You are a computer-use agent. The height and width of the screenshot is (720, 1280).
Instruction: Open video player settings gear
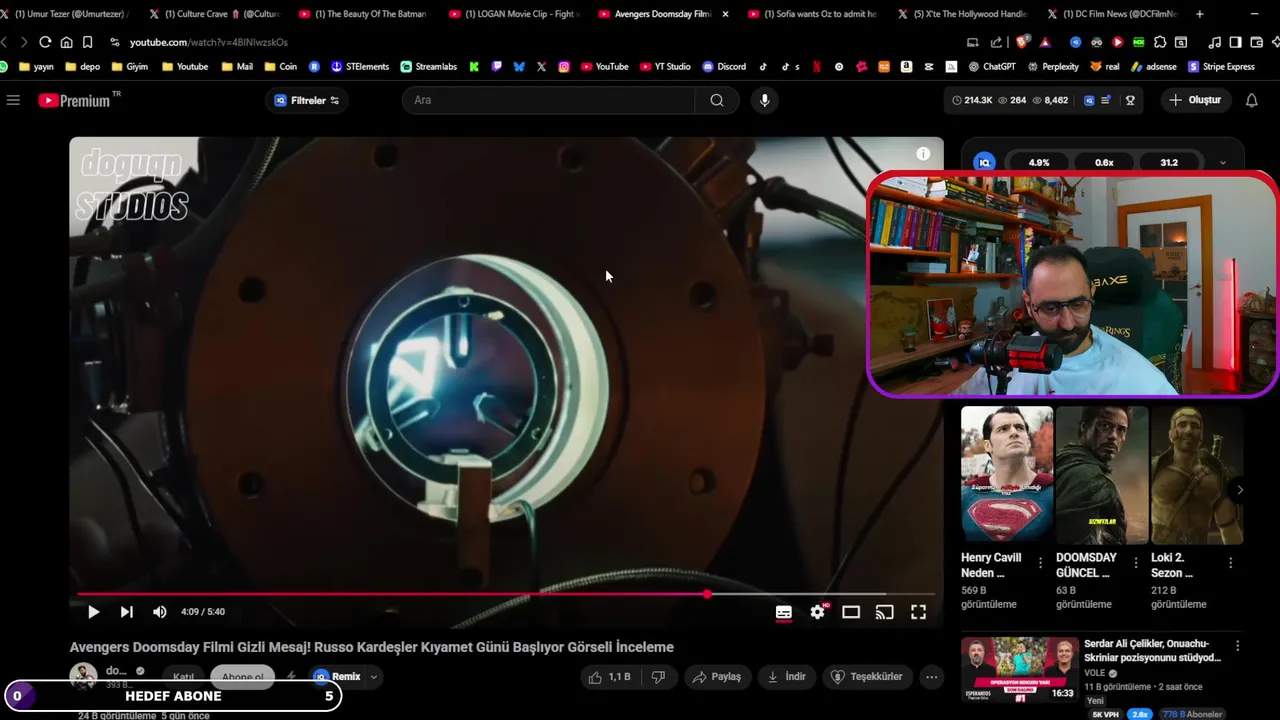click(x=818, y=612)
